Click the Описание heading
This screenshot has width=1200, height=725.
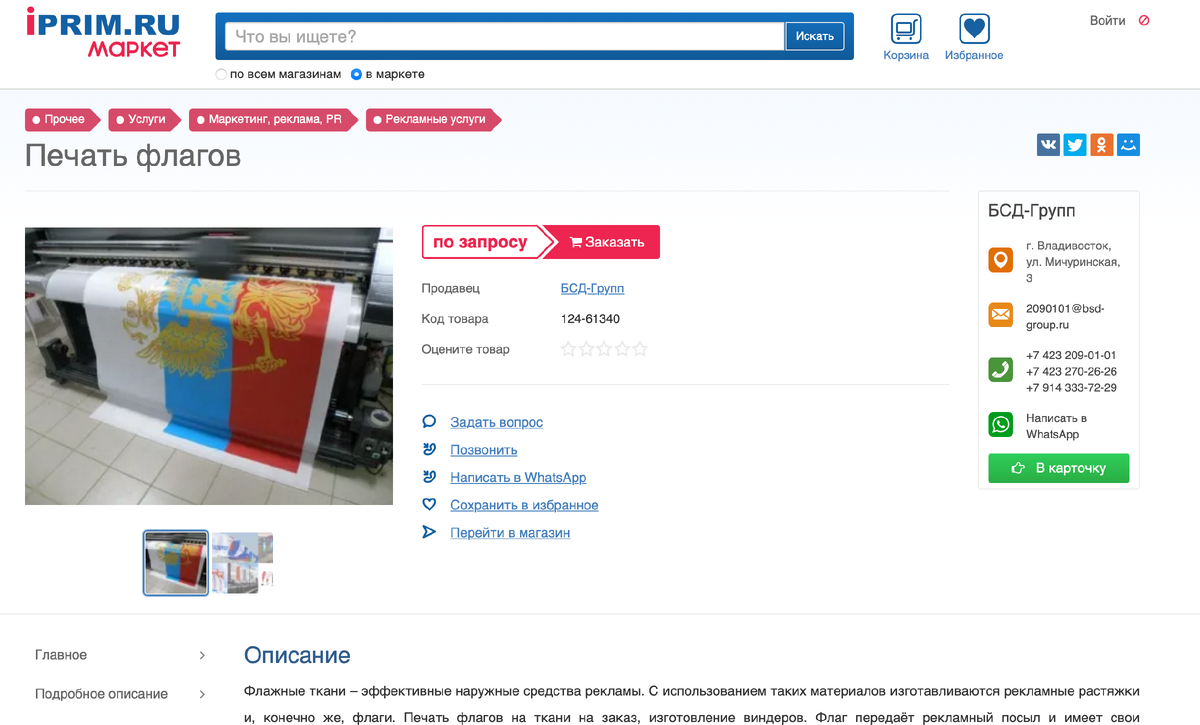pos(297,656)
